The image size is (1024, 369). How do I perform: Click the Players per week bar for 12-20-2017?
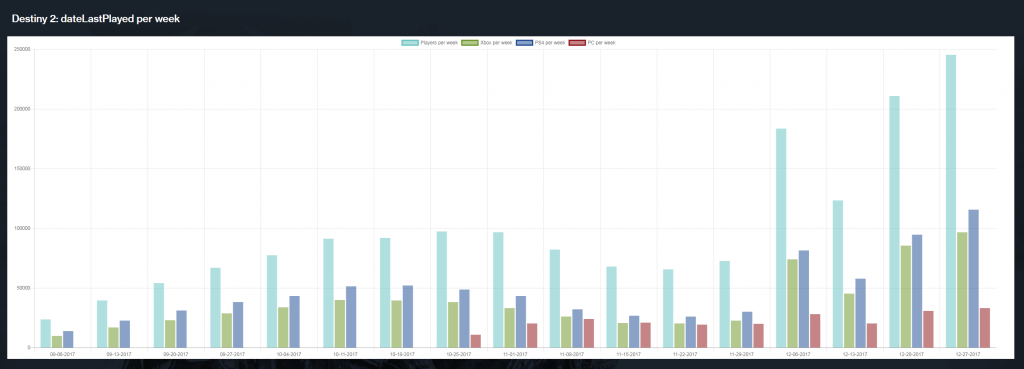coord(894,222)
